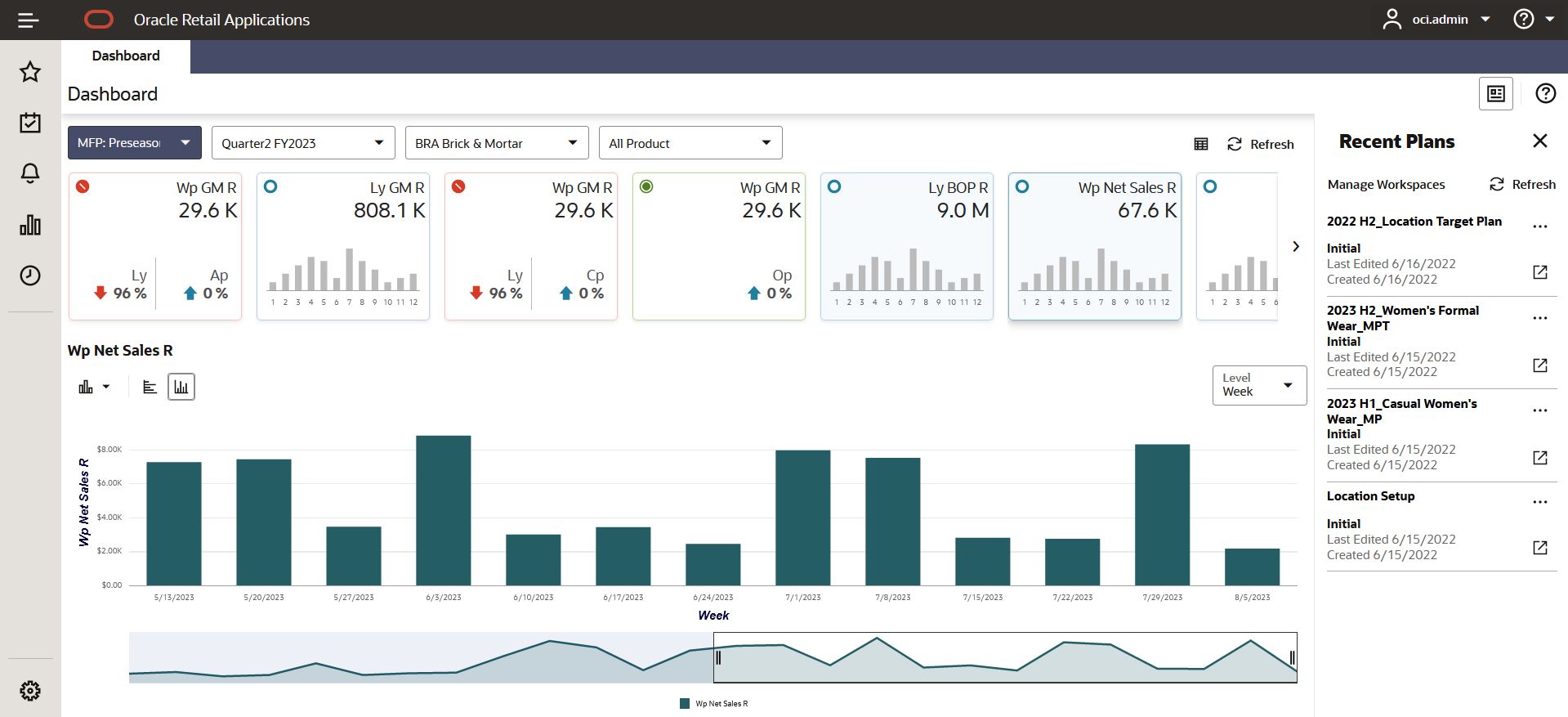Screen dimensions: 1568x717
Task: Open Settings gear in sidebar
Action: (30, 691)
